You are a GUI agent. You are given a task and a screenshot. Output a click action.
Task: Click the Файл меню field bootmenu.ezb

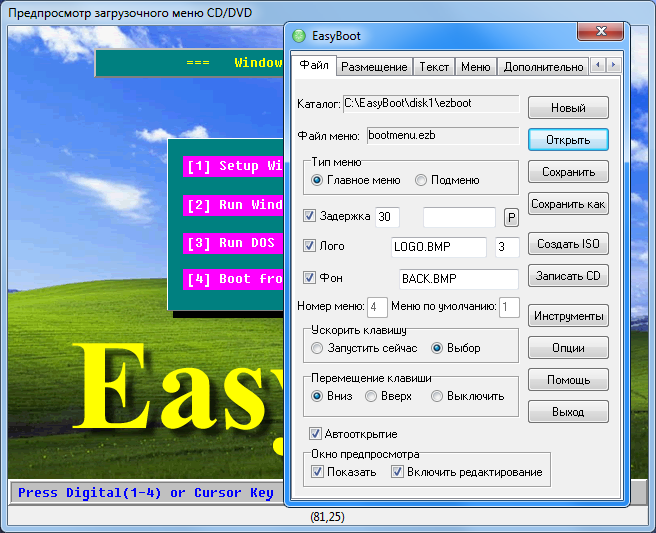[x=443, y=136]
